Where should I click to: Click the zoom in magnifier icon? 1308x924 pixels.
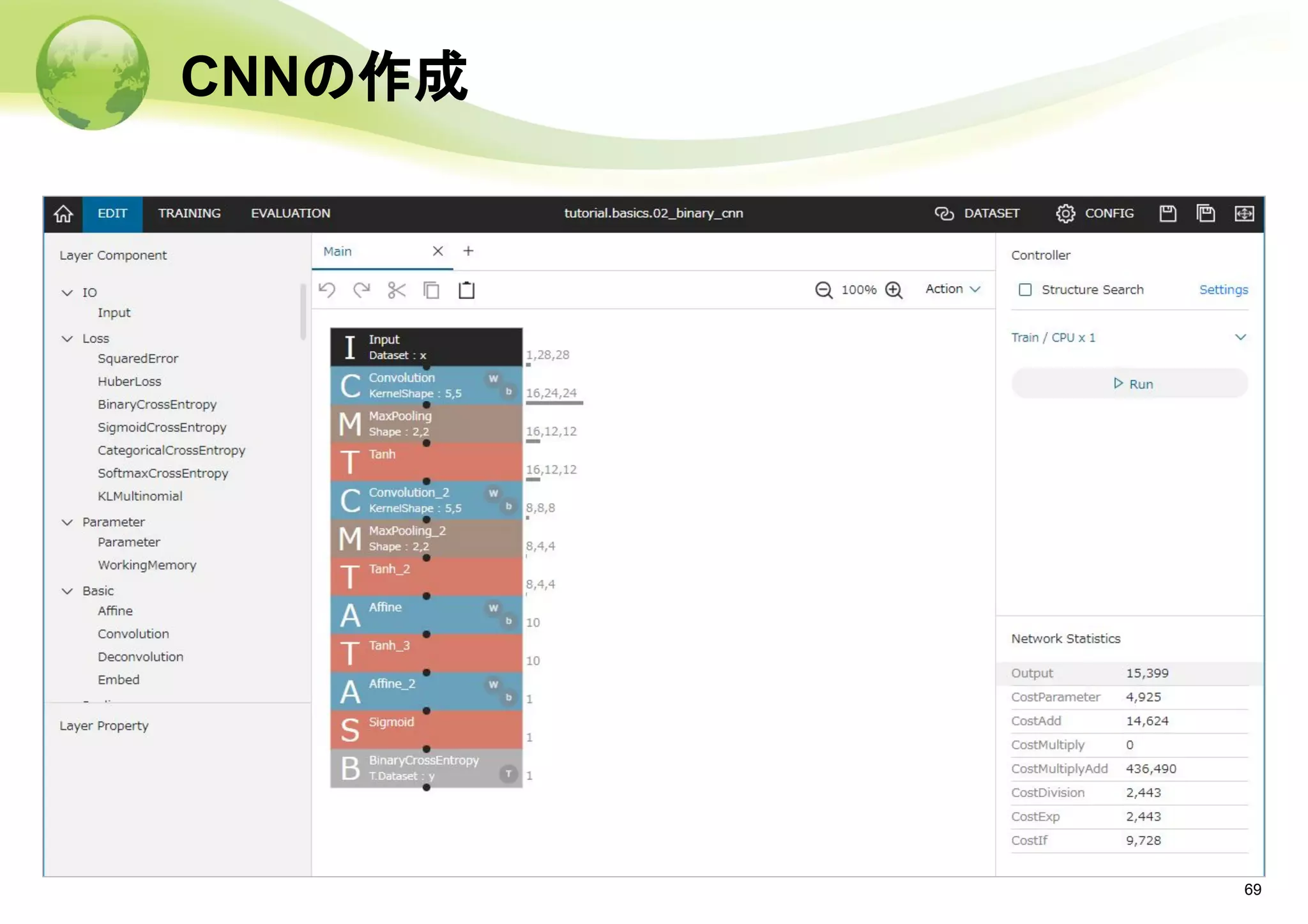click(x=894, y=290)
